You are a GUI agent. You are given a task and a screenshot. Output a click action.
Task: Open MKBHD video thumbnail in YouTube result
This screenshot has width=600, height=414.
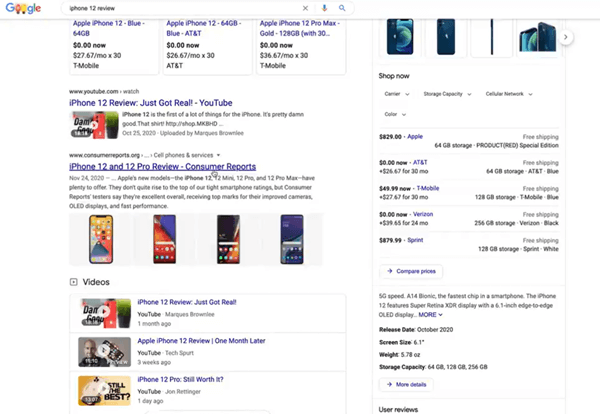95,125
